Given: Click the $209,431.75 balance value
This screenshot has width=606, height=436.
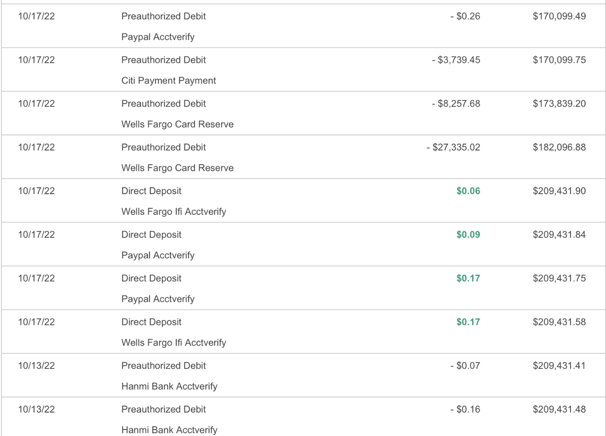Looking at the screenshot, I should 559,279.
